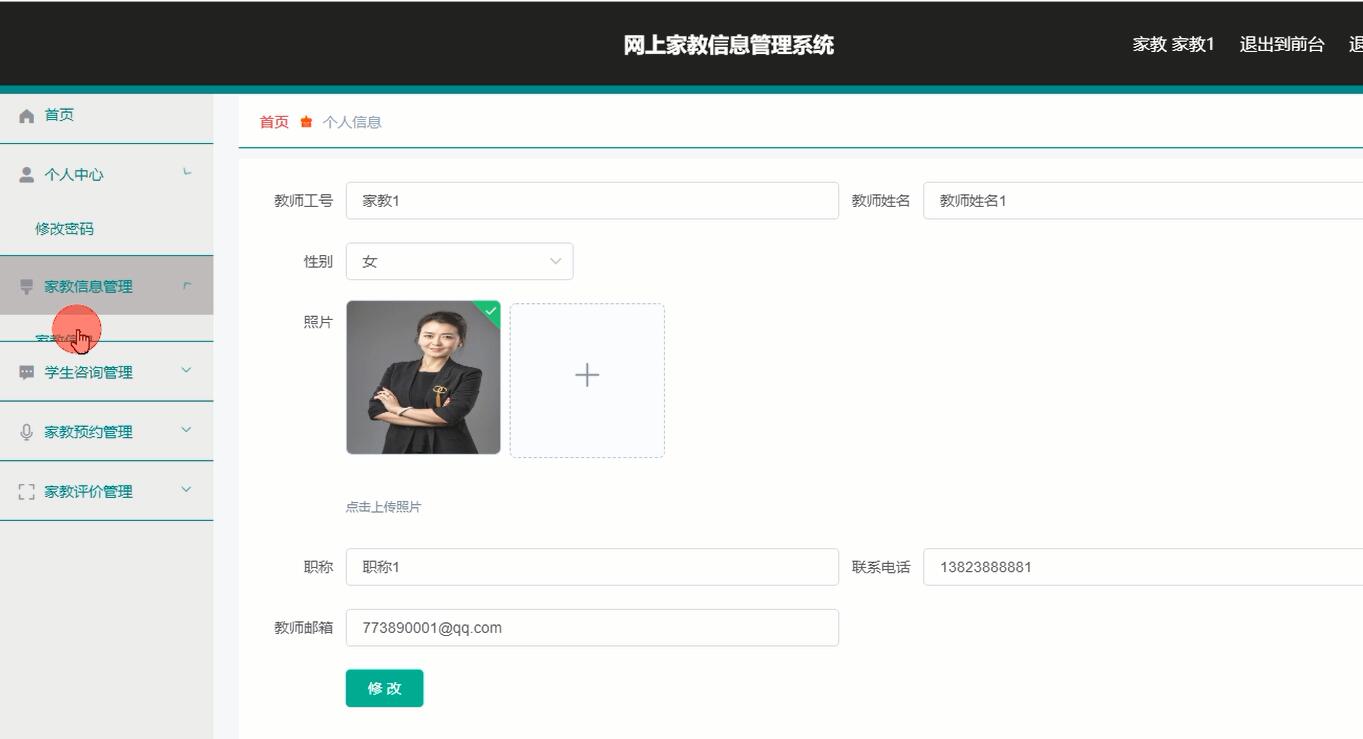Image resolution: width=1363 pixels, height=739 pixels.
Task: Click the uploaded teacher photo thumbnail
Action: 423,378
